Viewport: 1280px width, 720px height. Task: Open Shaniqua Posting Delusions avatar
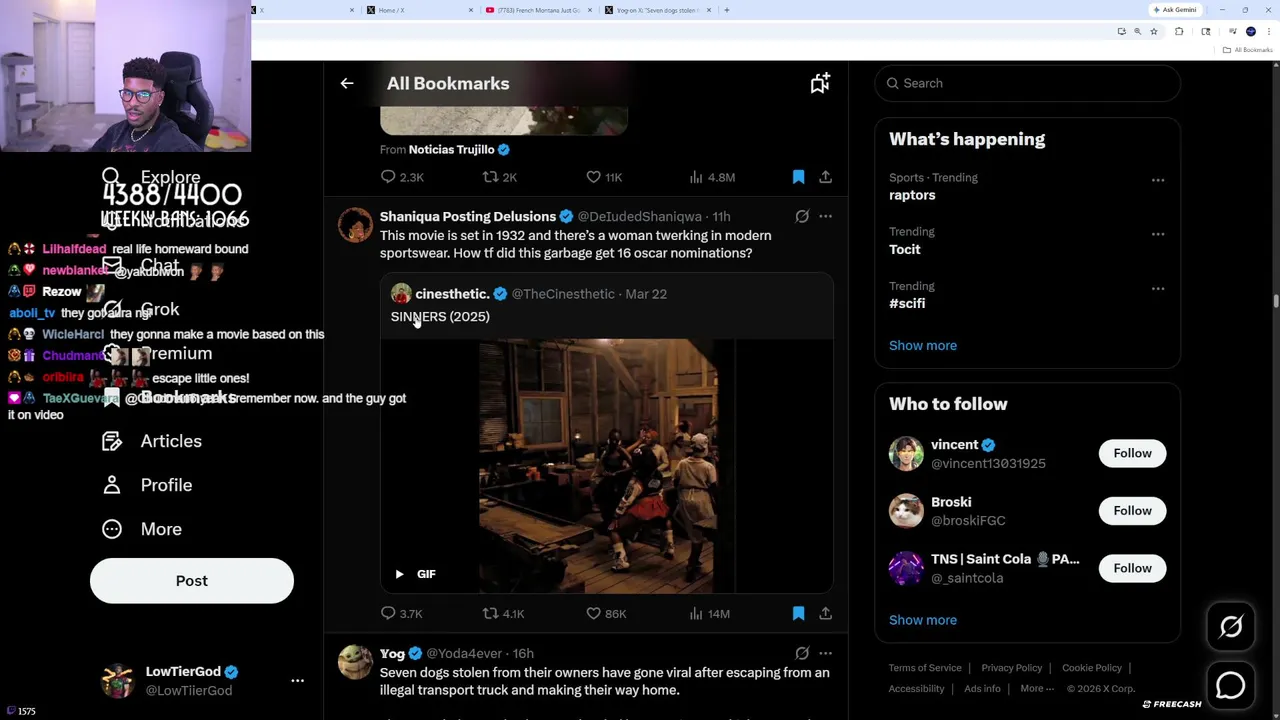point(355,226)
